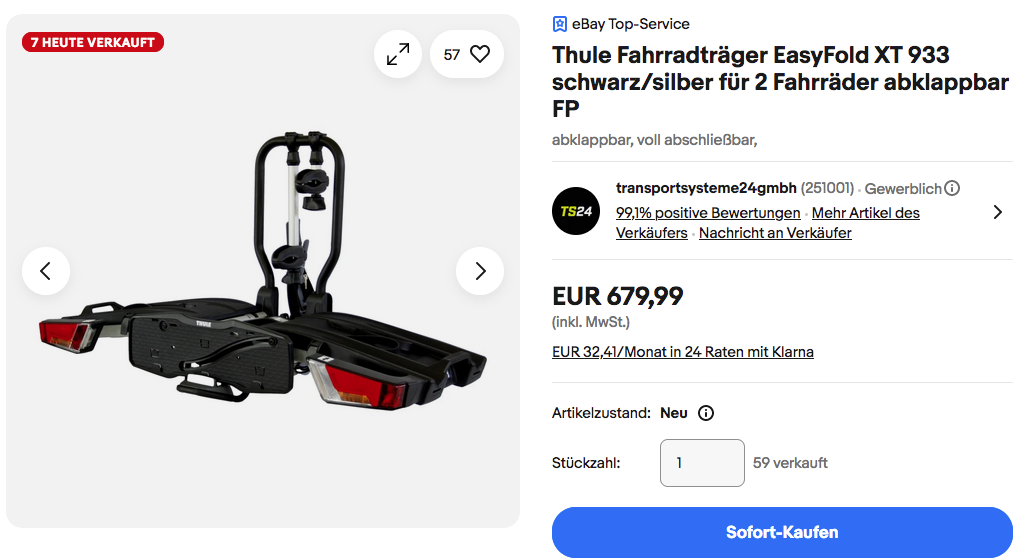The width and height of the screenshot is (1029, 559).
Task: Click the eBay Top-Service label text
Action: click(x=631, y=24)
